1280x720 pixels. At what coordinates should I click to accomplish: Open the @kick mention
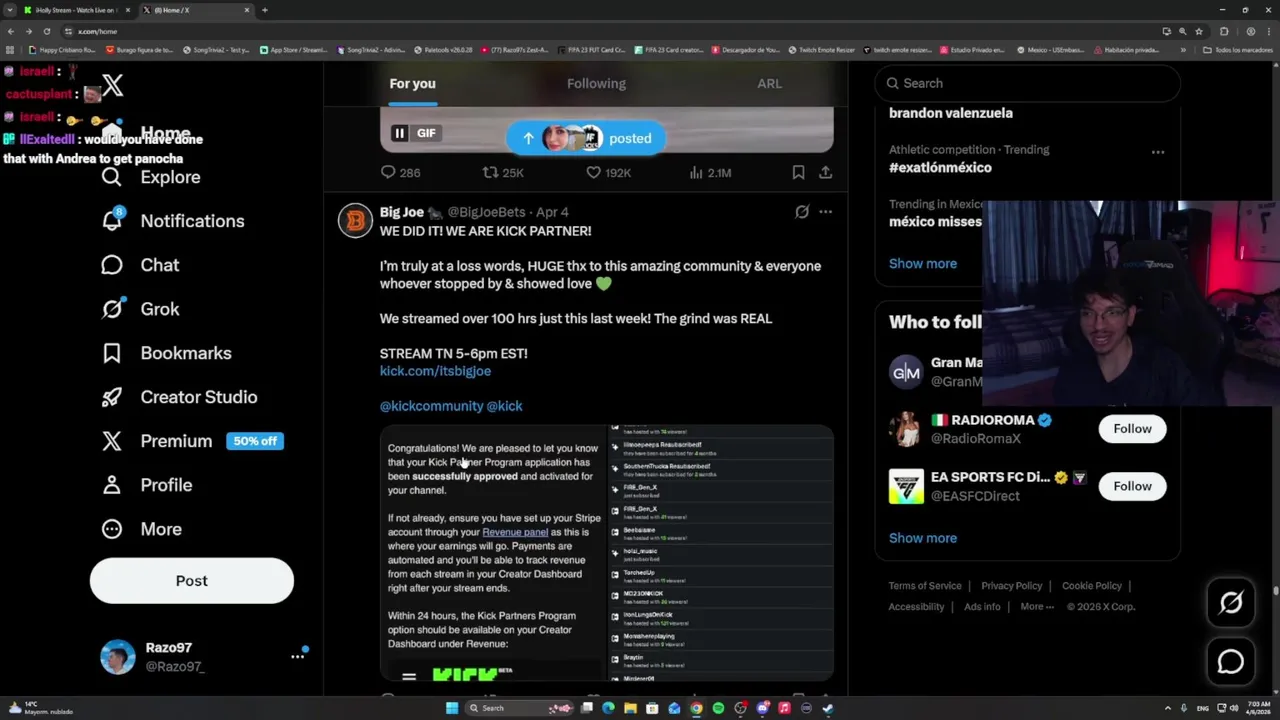coord(504,406)
